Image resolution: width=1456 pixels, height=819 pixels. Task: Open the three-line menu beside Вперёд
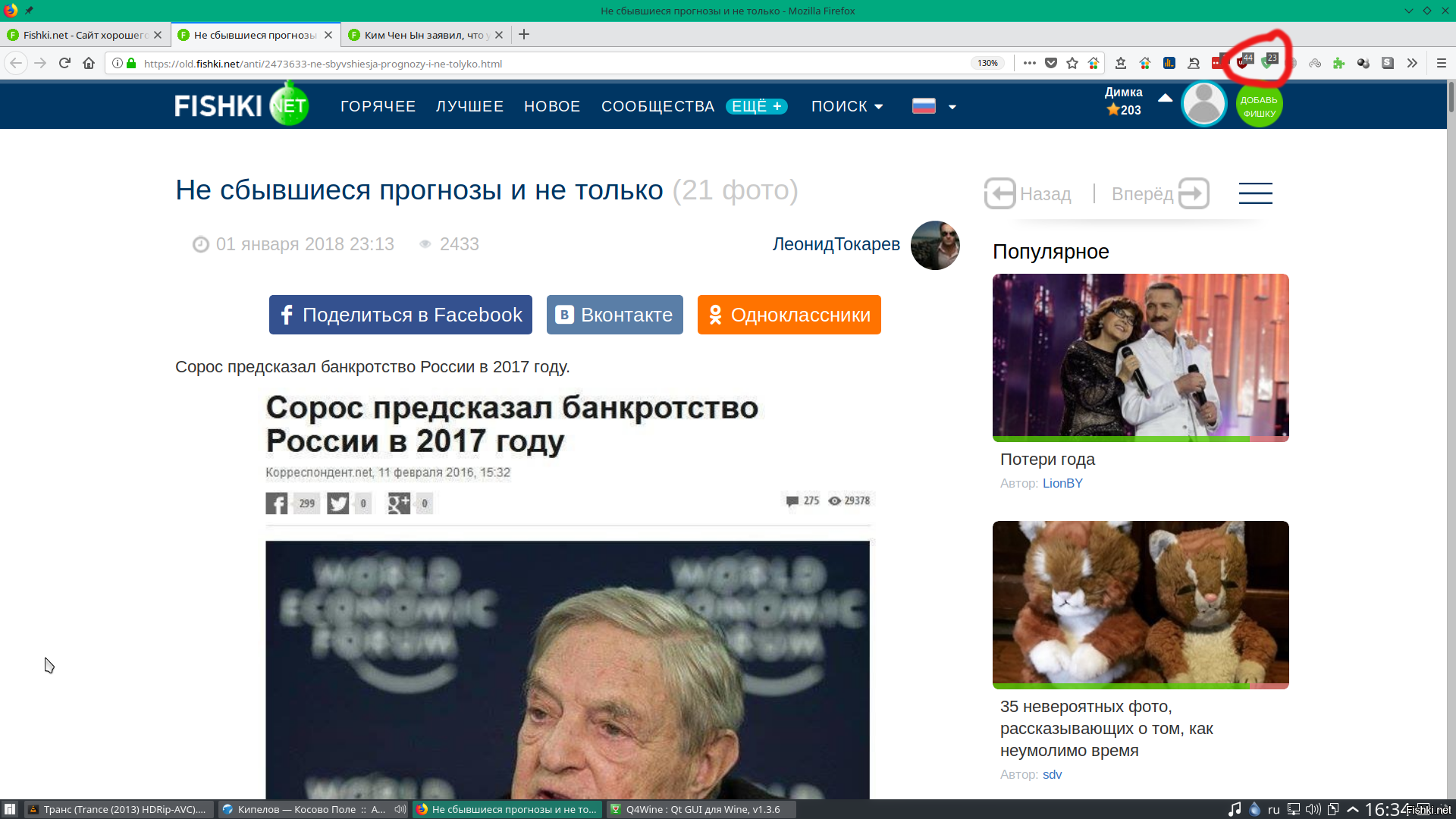(x=1256, y=193)
